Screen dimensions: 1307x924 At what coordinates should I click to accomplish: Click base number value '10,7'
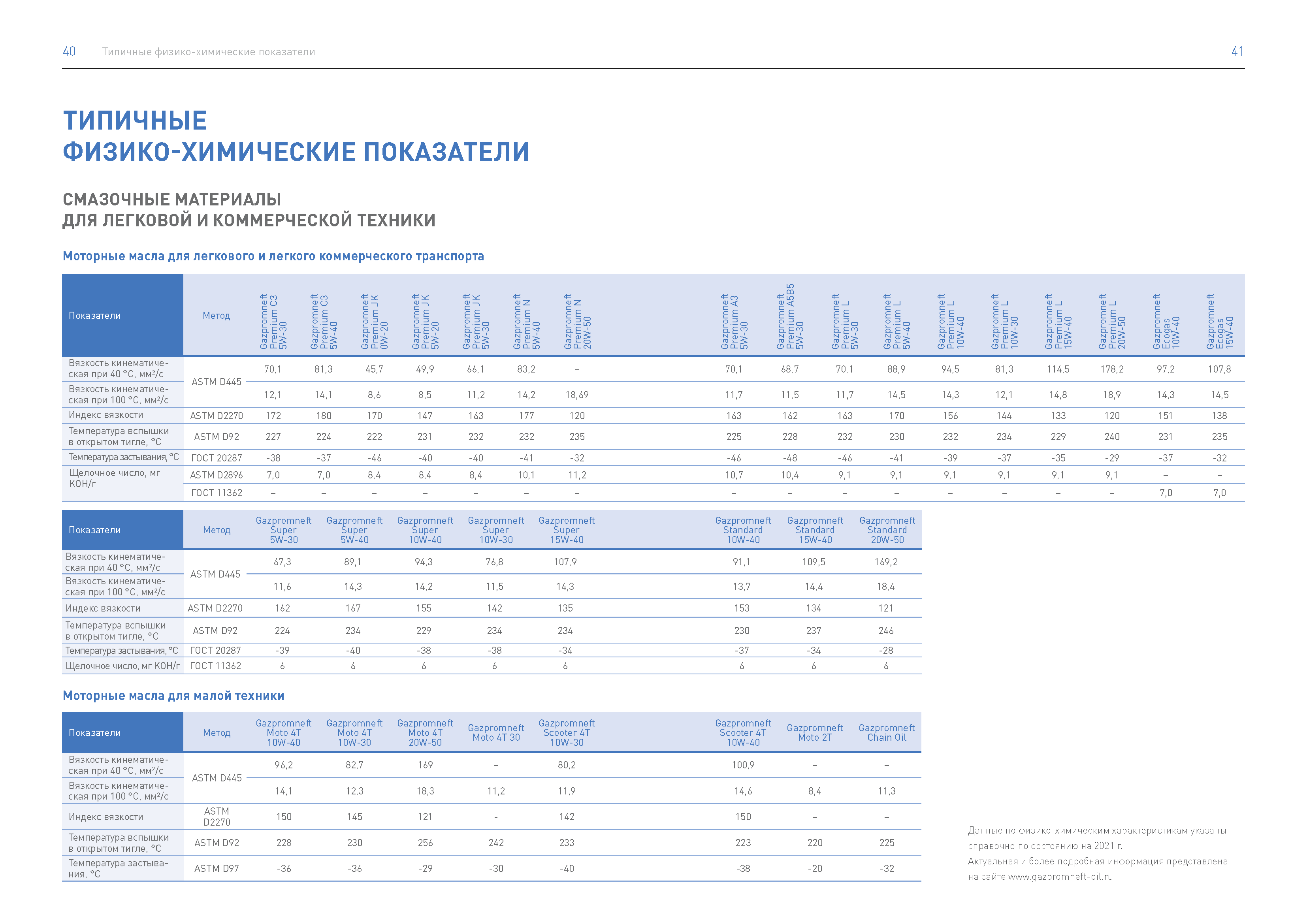(x=734, y=475)
